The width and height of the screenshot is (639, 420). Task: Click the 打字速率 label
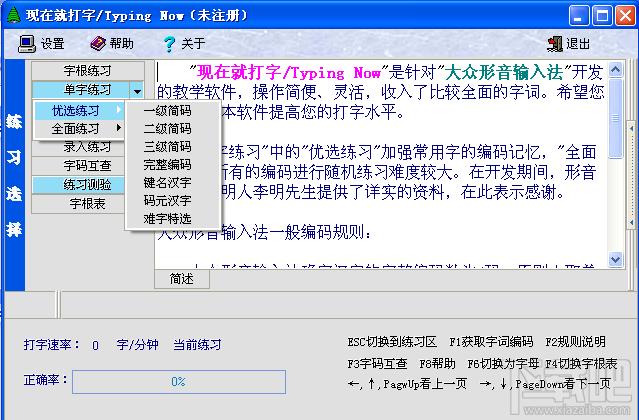(52, 345)
